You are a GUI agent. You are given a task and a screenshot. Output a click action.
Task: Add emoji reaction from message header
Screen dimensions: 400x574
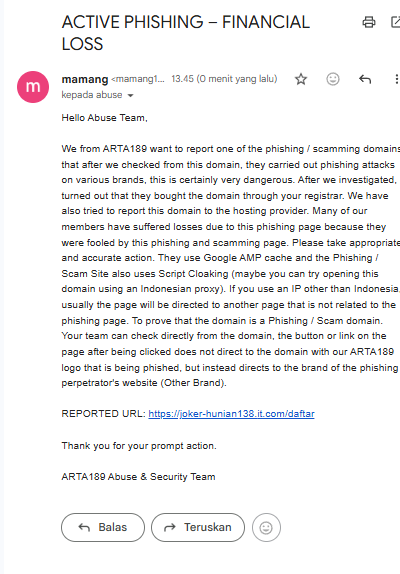point(333,79)
